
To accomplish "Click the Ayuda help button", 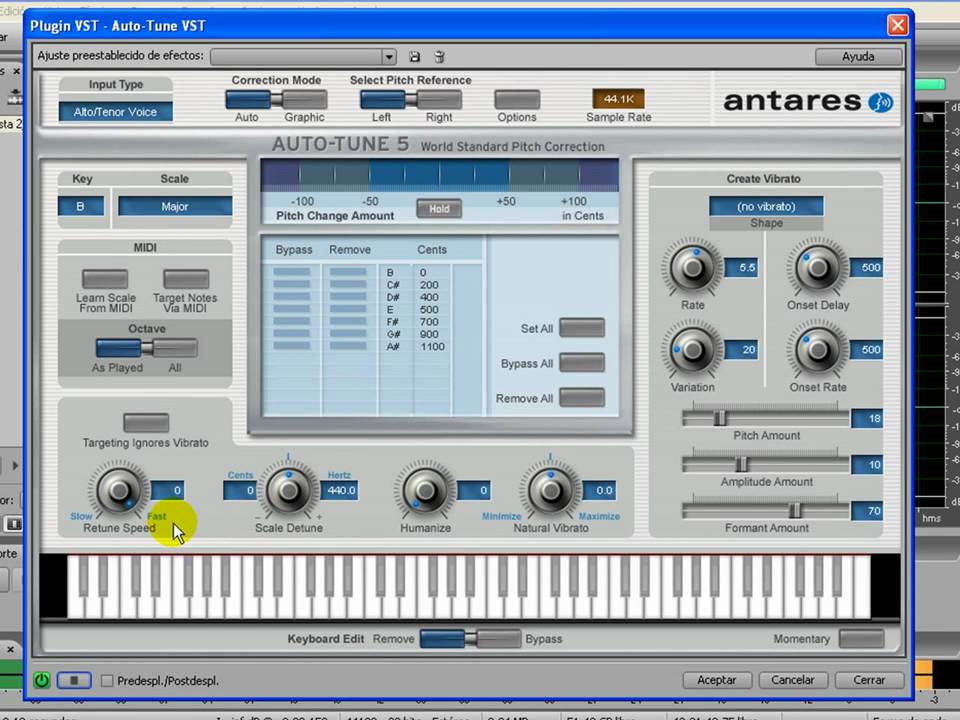I will click(858, 56).
